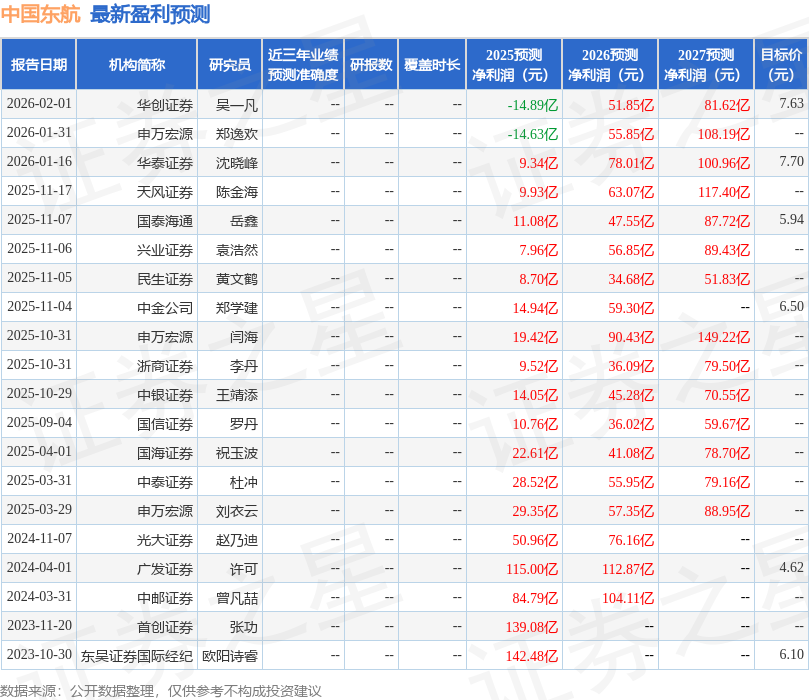809x700 pixels.
Task: Click the 149.22亿 2027 forecast value
Action: pos(724,337)
